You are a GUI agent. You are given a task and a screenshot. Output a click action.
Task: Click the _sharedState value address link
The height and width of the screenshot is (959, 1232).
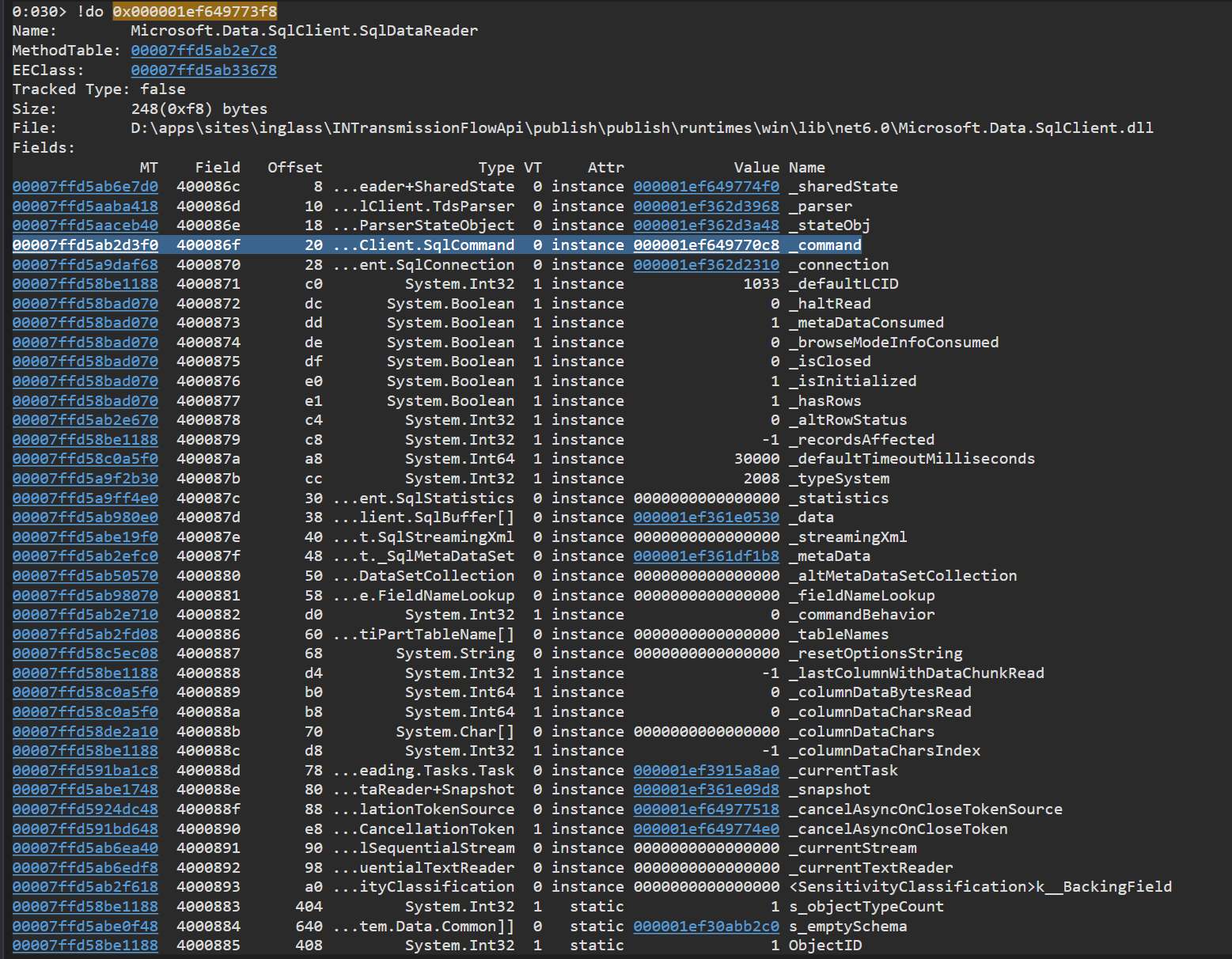pyautogui.click(x=706, y=187)
